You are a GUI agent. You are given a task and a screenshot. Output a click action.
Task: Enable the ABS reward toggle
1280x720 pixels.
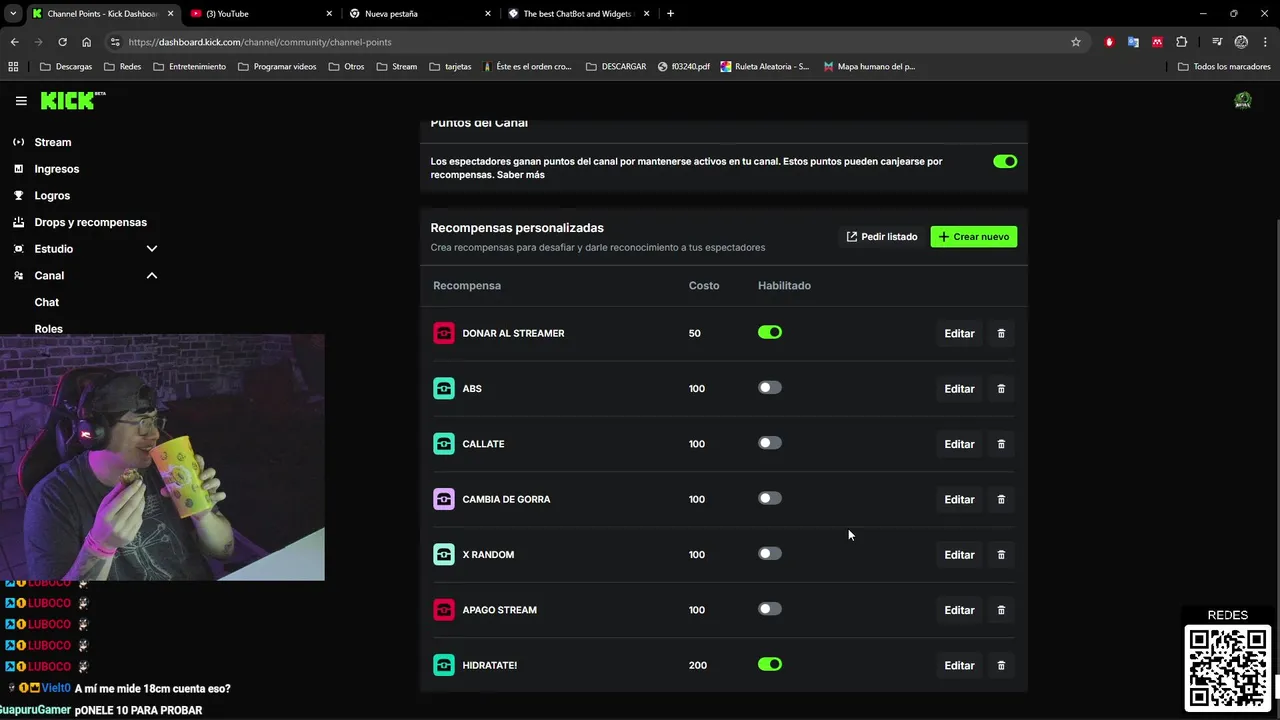coord(769,388)
